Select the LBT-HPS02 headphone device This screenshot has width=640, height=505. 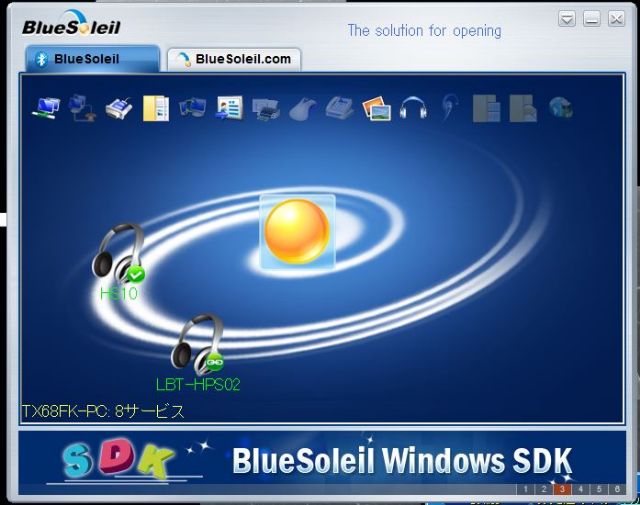(x=197, y=345)
